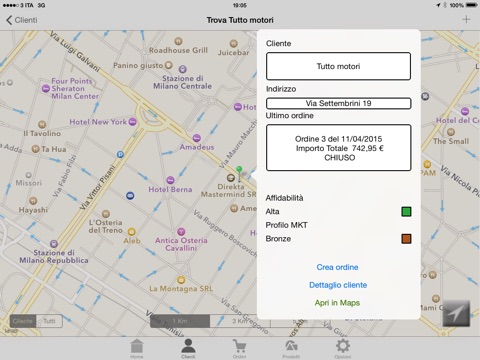The height and width of the screenshot is (360, 480).
Task: Tap the Crea ordine link
Action: [x=337, y=267]
